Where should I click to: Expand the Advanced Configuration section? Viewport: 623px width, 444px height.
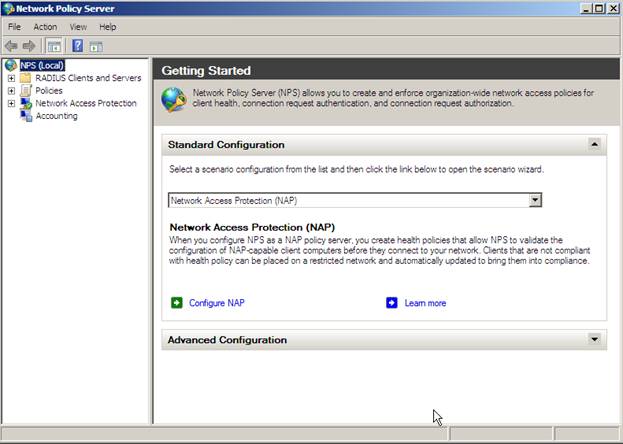click(x=595, y=340)
